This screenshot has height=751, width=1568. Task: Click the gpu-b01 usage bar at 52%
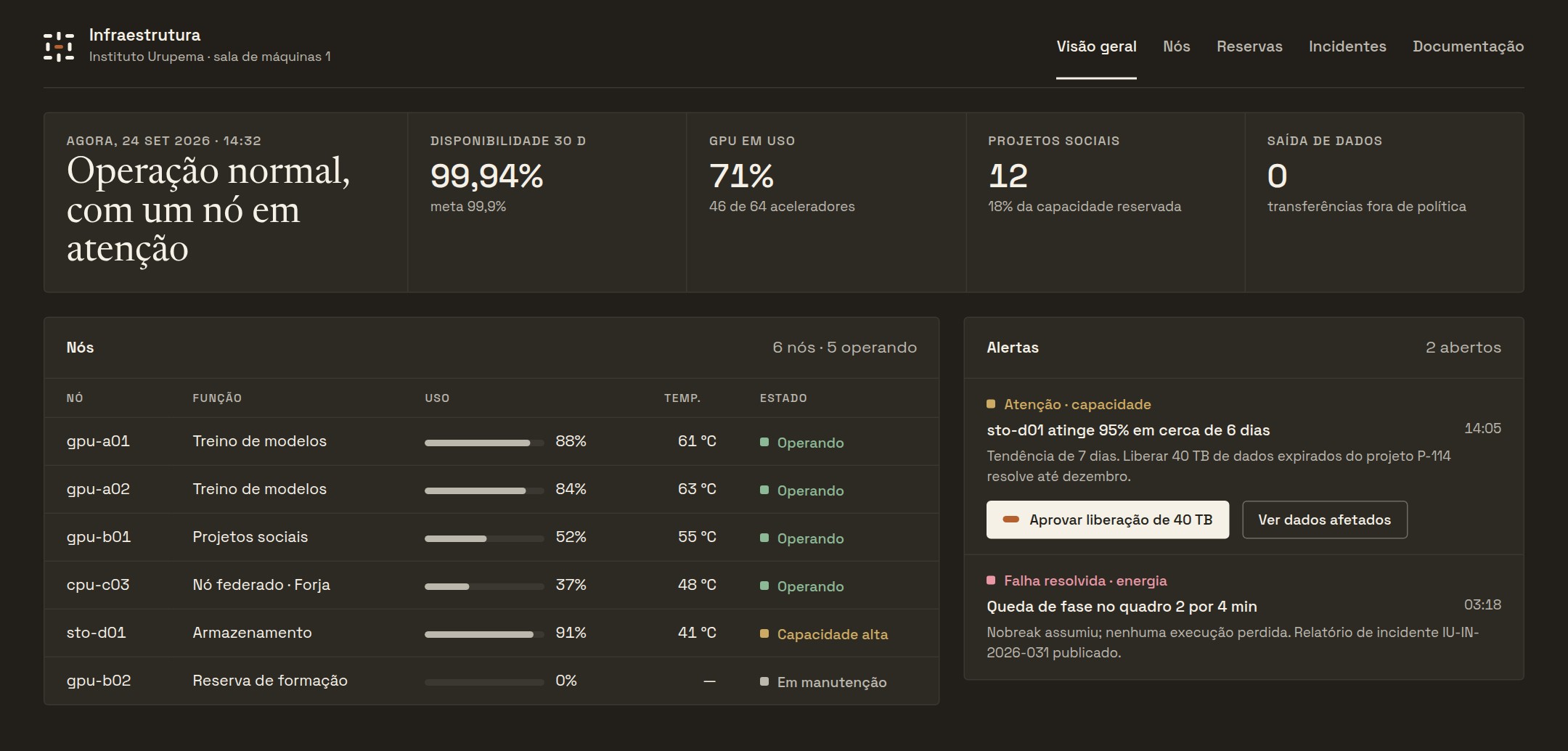pyautogui.click(x=484, y=538)
